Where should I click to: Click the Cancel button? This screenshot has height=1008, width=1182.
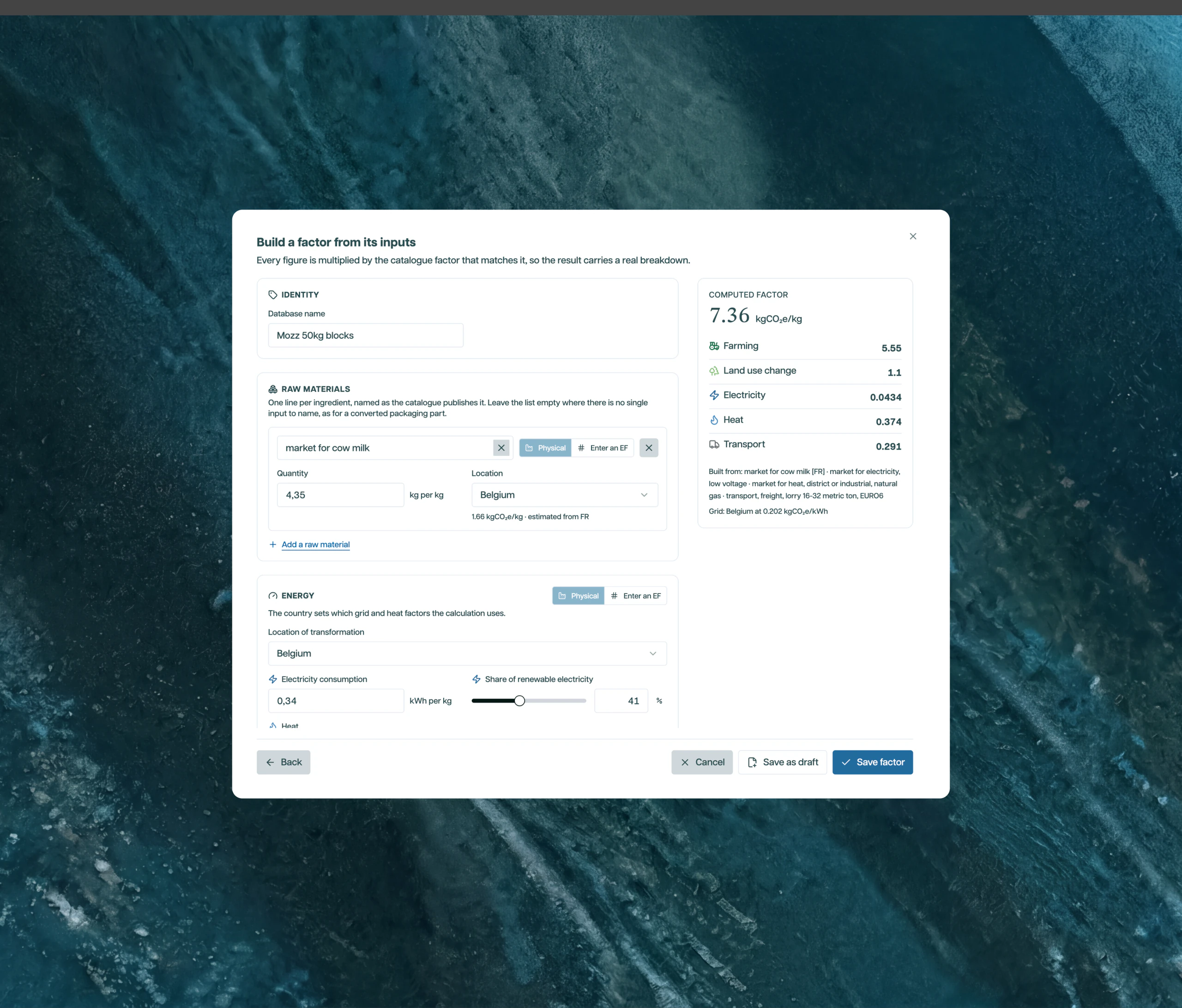(x=702, y=762)
